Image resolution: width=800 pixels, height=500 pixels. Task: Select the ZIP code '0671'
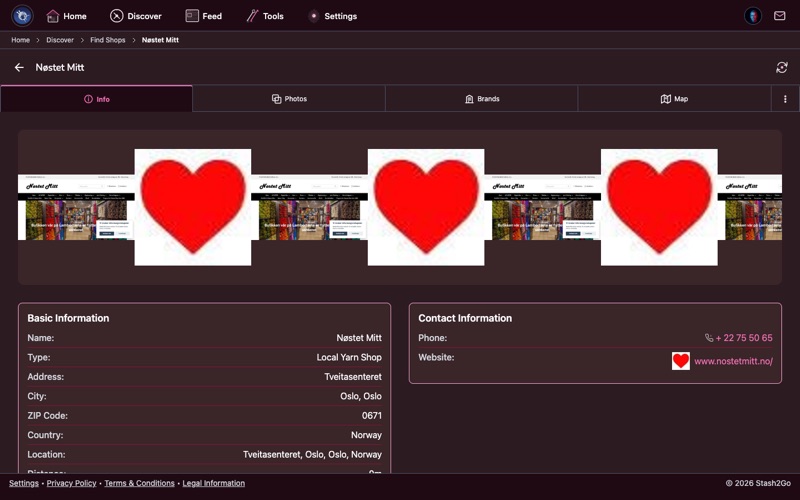pos(371,415)
